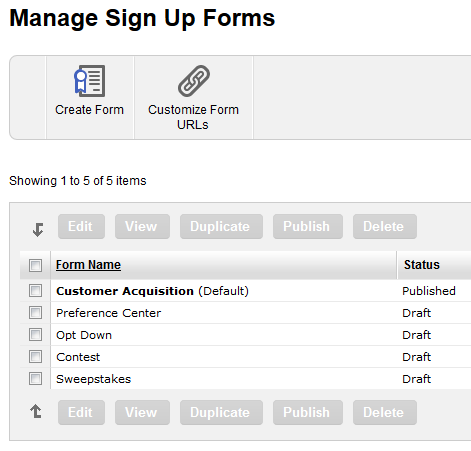471x451 pixels.
Task: Click the top Edit button
Action: coord(81,226)
